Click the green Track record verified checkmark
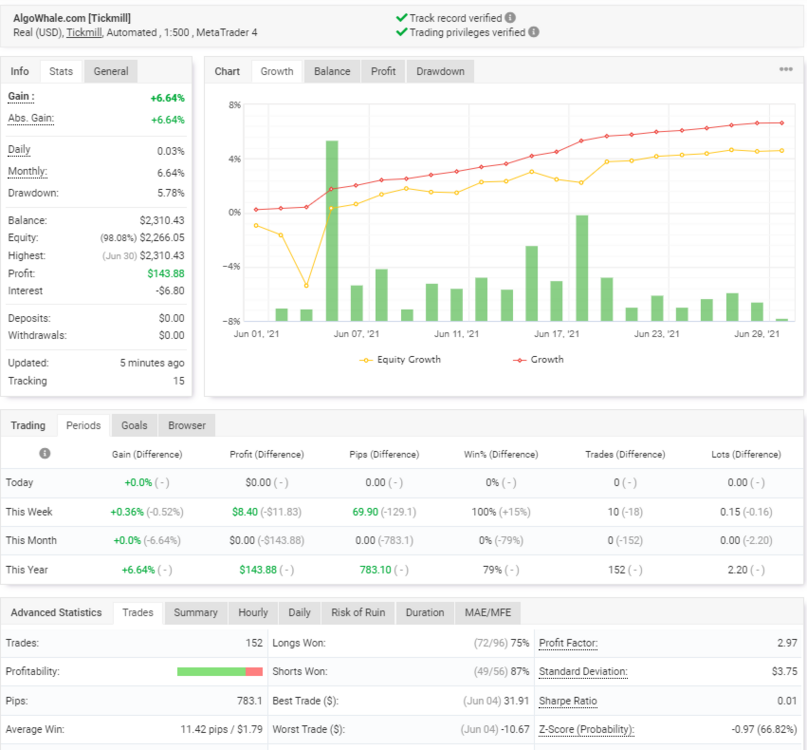 pyautogui.click(x=401, y=18)
